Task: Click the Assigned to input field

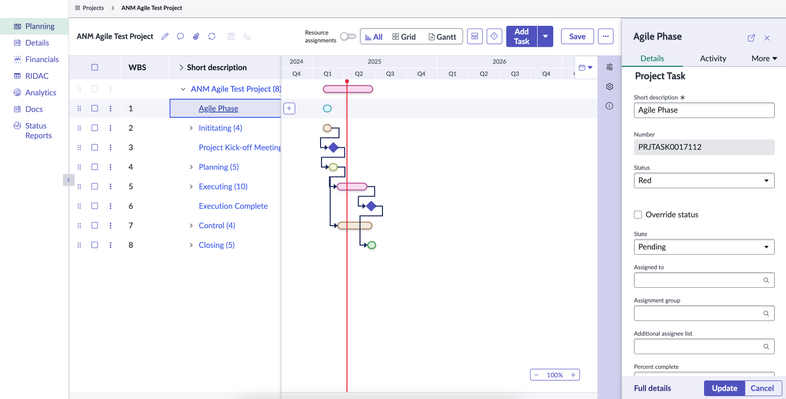Action: point(704,280)
